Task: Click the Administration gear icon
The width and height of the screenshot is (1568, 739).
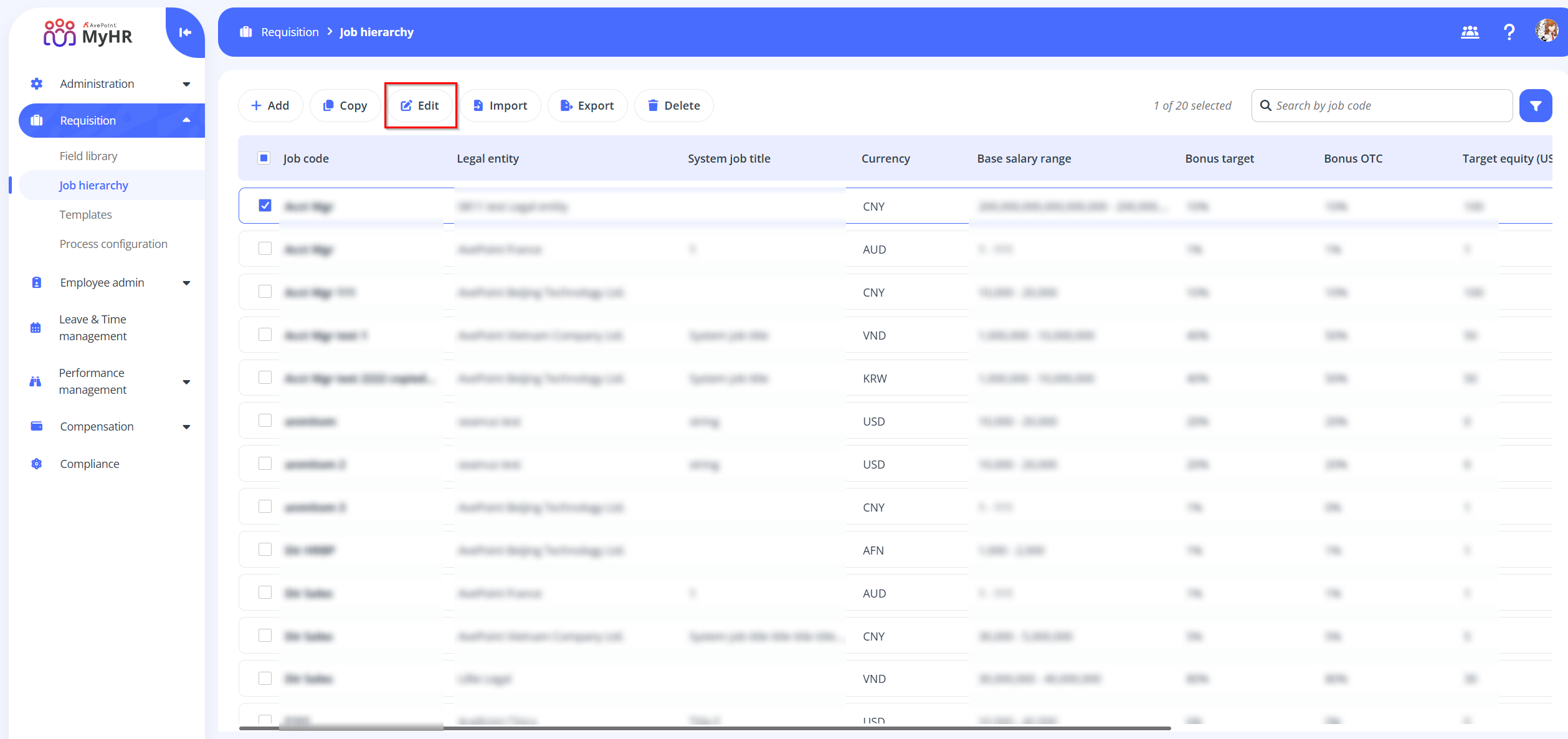Action: tap(37, 83)
